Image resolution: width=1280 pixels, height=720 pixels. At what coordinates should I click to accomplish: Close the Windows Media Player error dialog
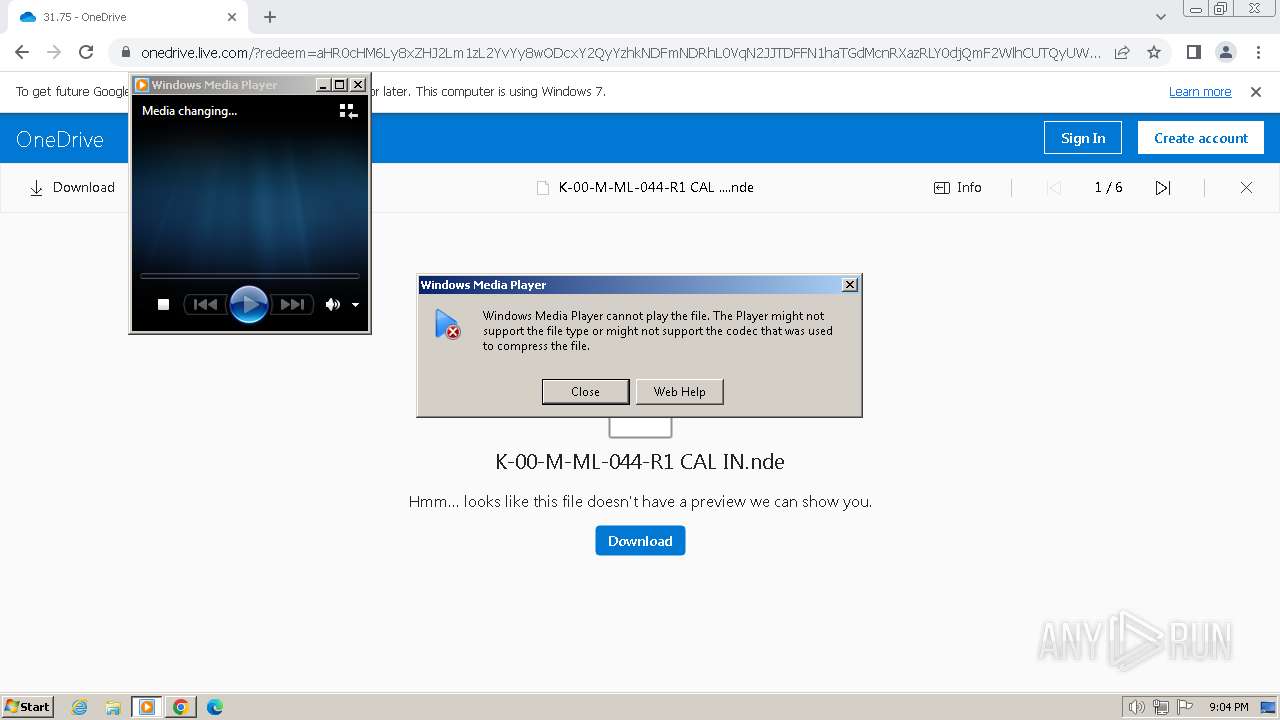[585, 392]
